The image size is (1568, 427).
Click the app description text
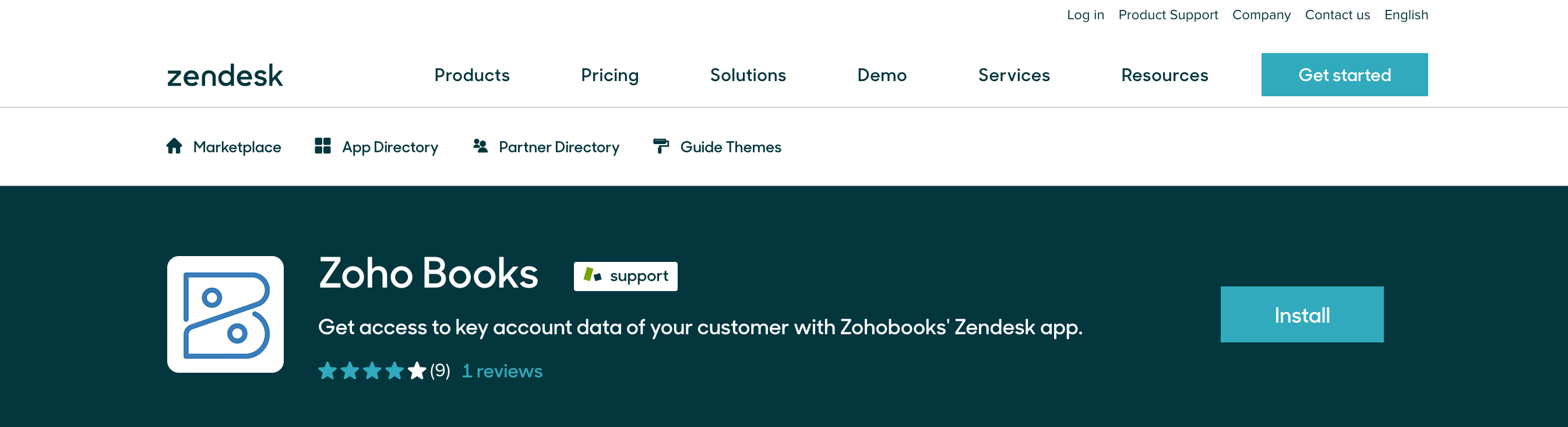700,327
